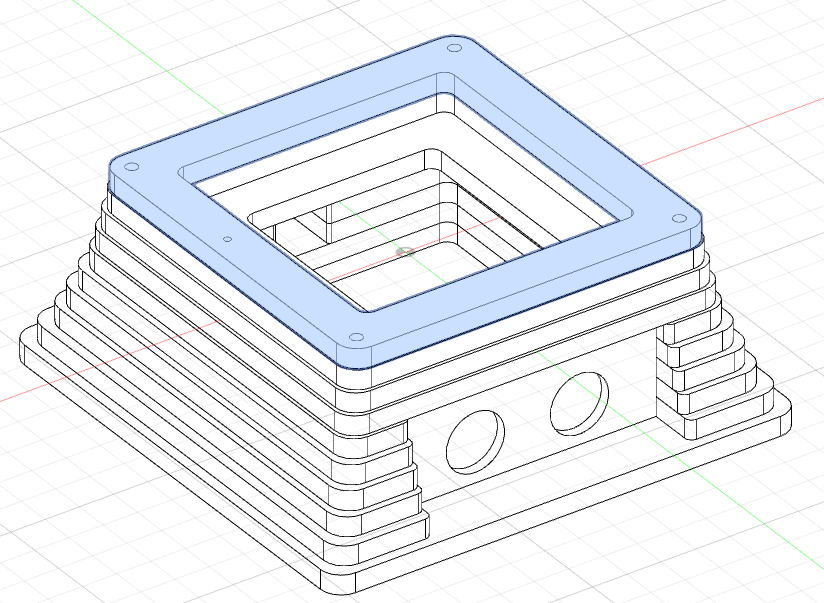
Task: Select the small rectangular slot inside the cavity
Action: click(x=322, y=220)
